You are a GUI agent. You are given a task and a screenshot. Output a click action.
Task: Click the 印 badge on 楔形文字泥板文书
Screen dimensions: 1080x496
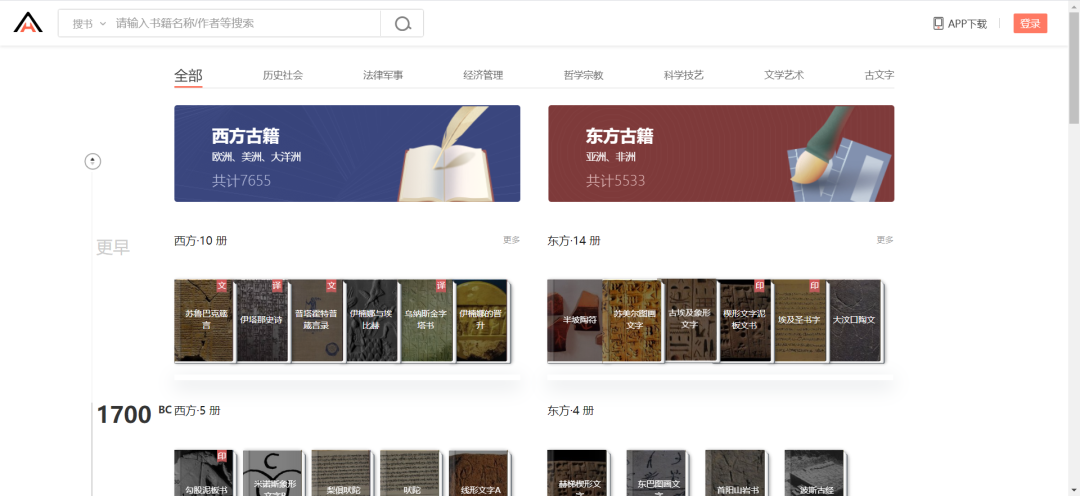760,285
